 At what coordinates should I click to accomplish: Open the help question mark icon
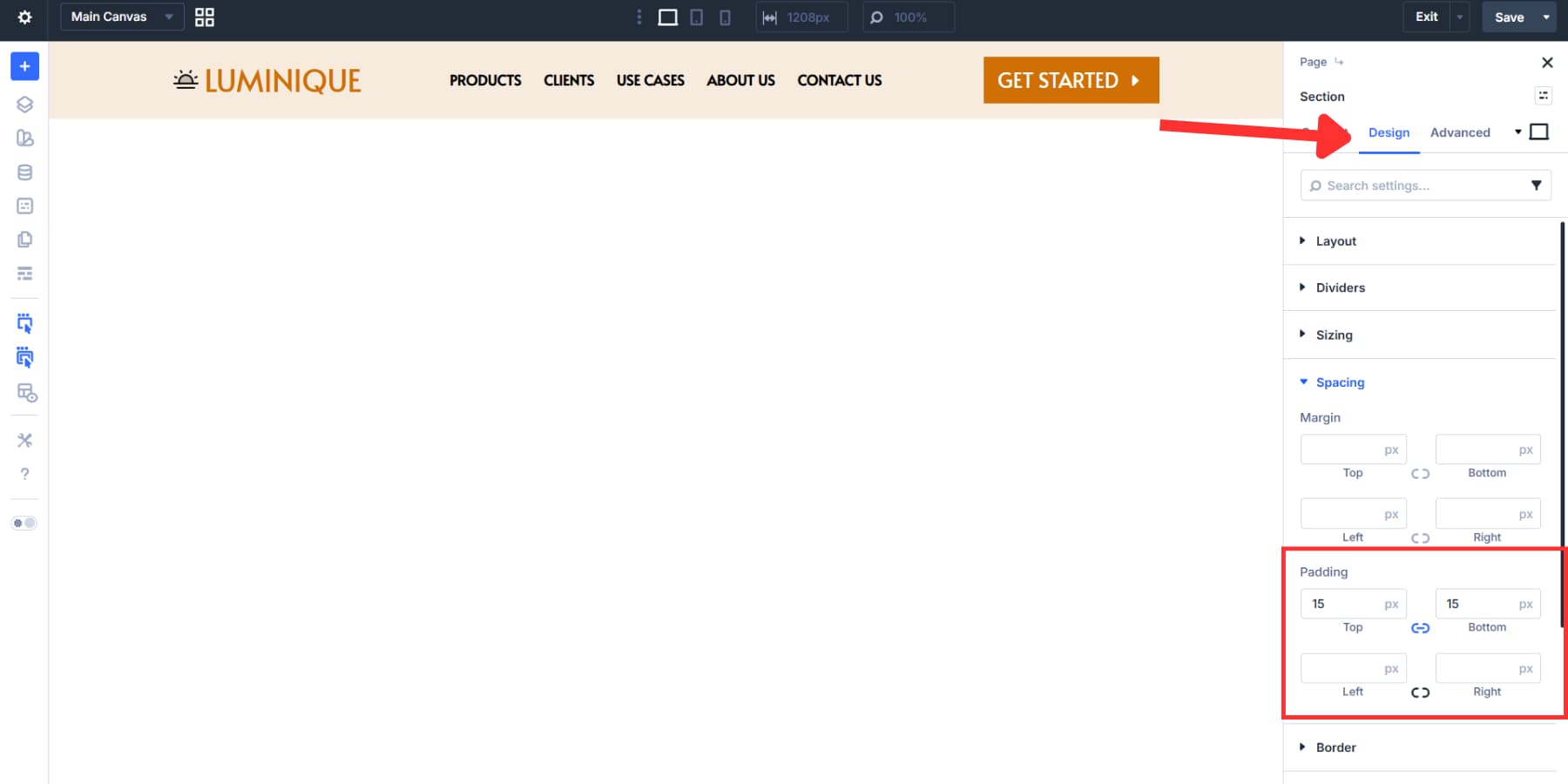pos(24,473)
